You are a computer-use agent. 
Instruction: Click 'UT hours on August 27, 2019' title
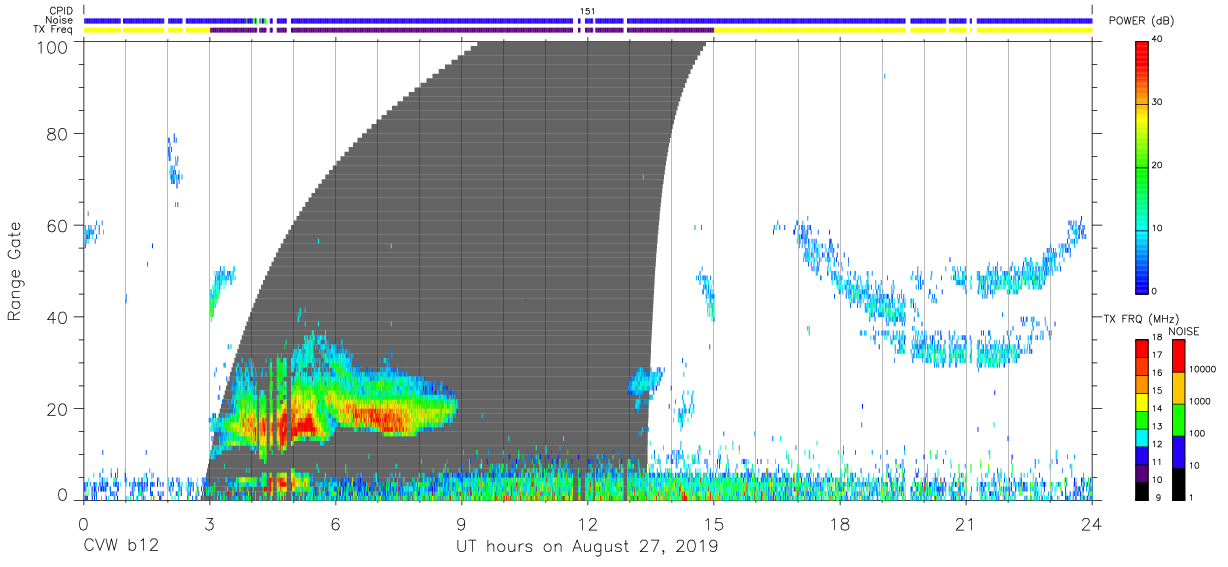tap(587, 547)
